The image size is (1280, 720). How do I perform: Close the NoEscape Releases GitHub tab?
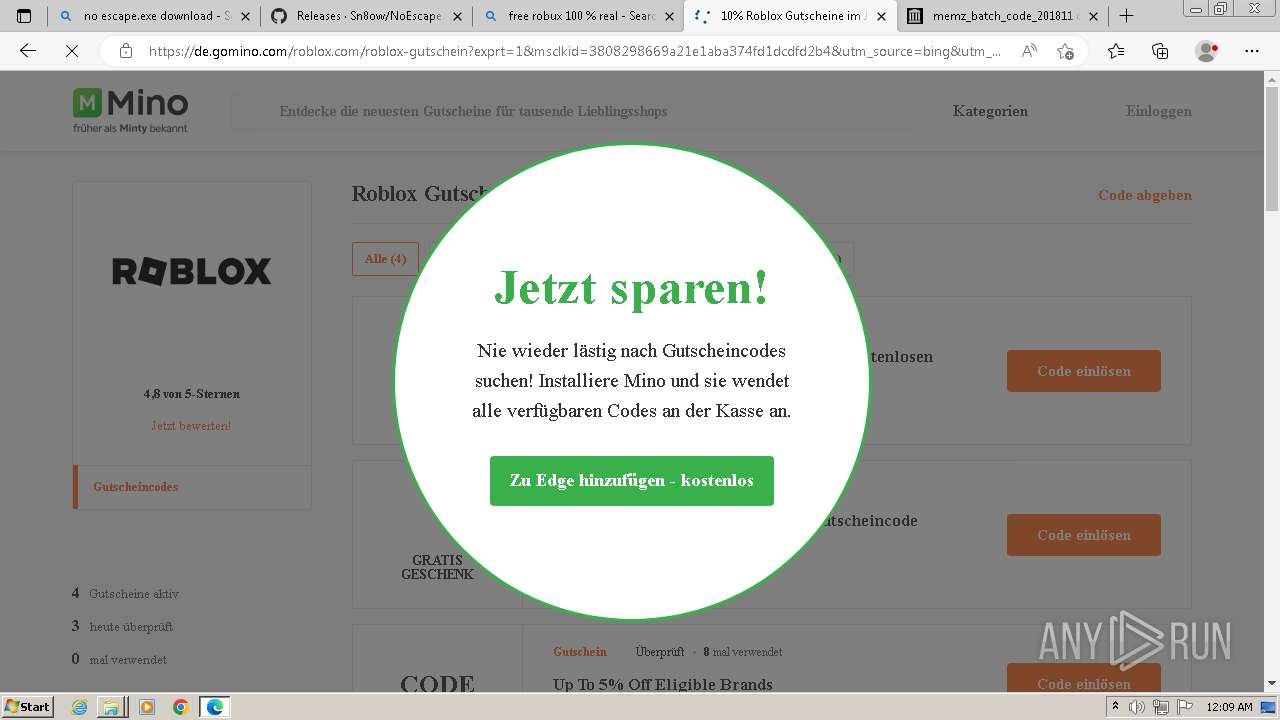456,16
